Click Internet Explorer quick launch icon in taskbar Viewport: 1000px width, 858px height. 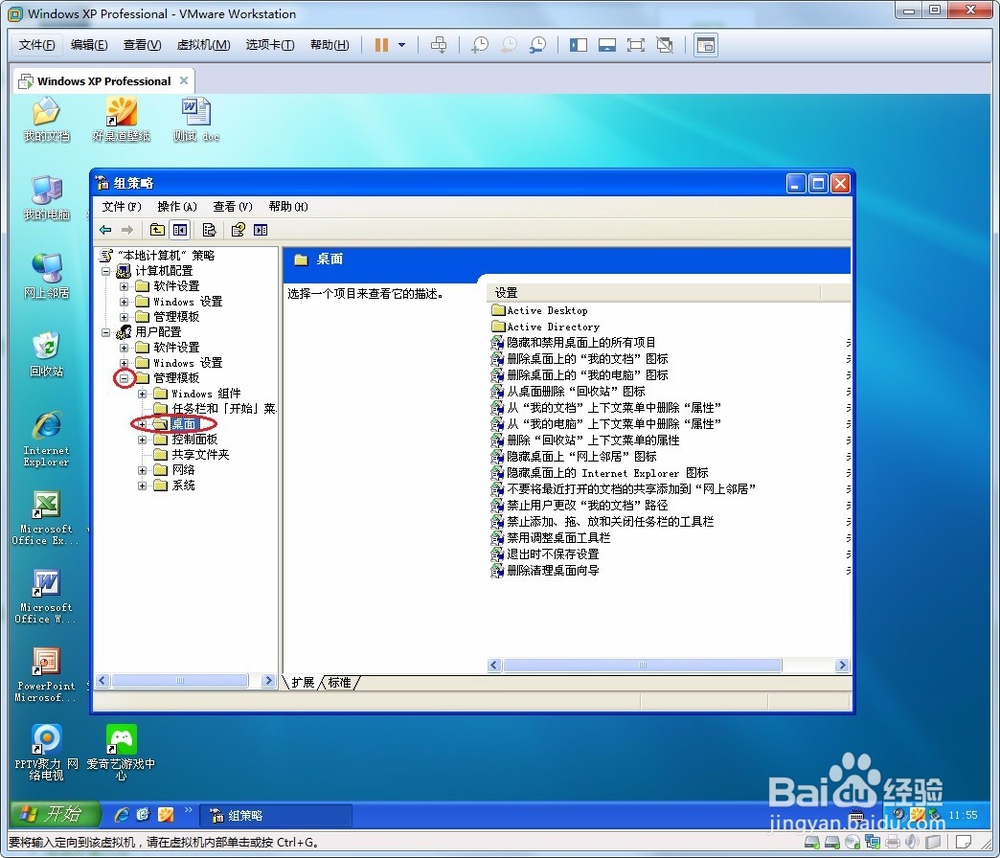coord(121,815)
